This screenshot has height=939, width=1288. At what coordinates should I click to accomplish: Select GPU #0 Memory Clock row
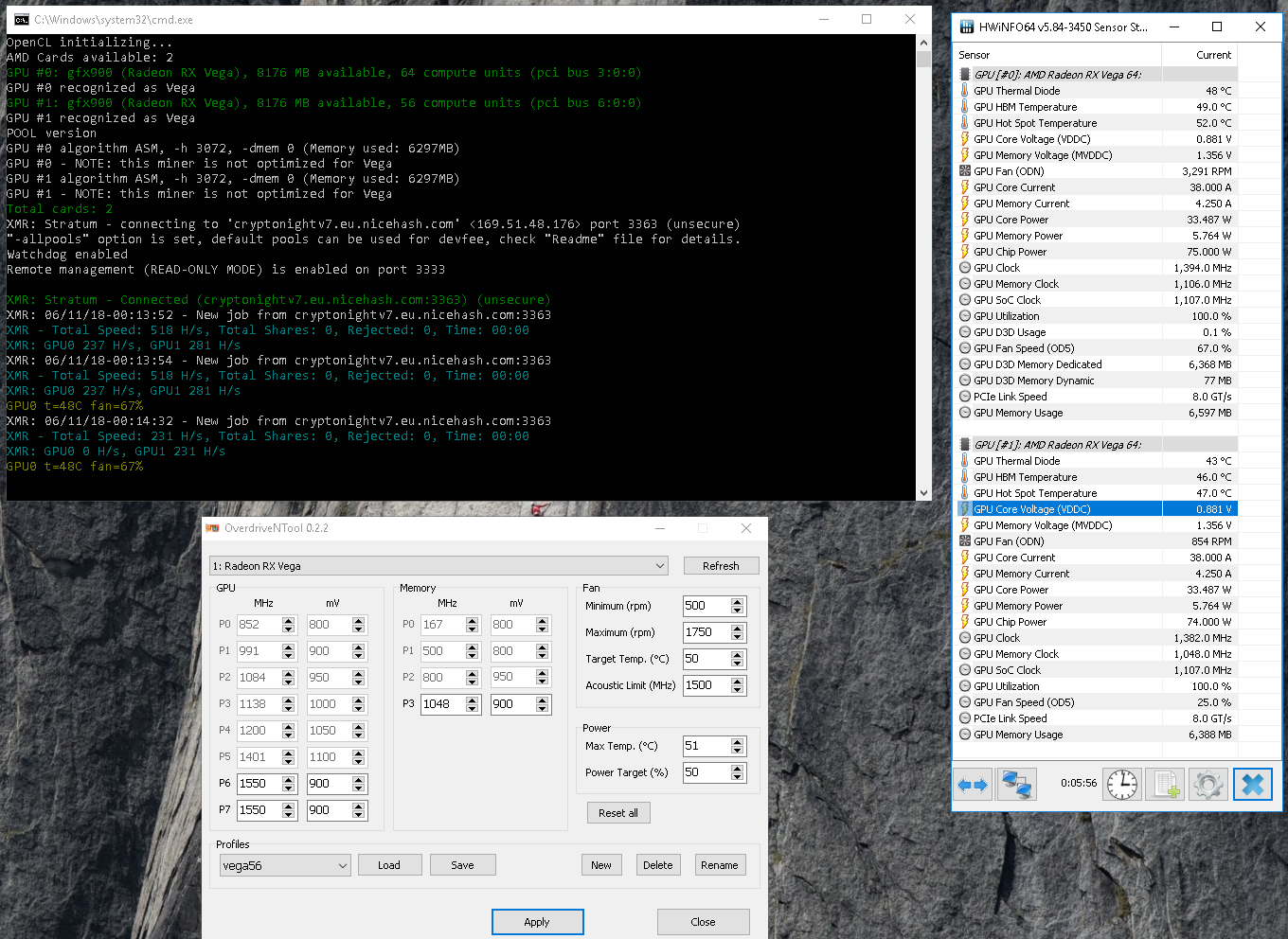(1097, 284)
